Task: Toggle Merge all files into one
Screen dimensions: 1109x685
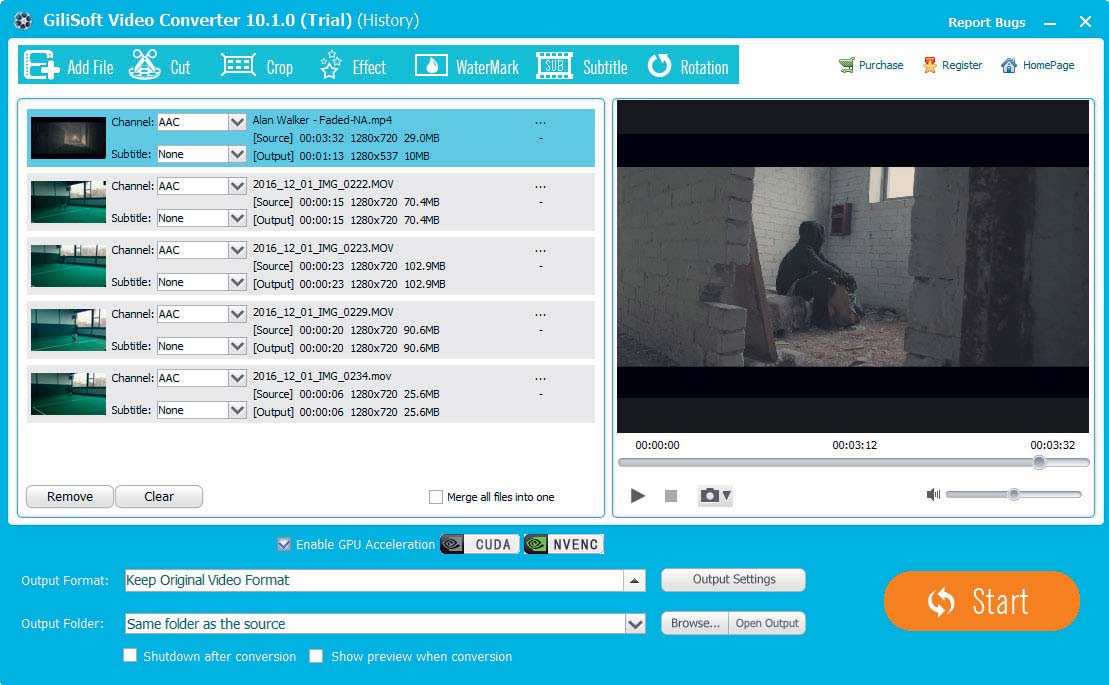Action: 436,497
